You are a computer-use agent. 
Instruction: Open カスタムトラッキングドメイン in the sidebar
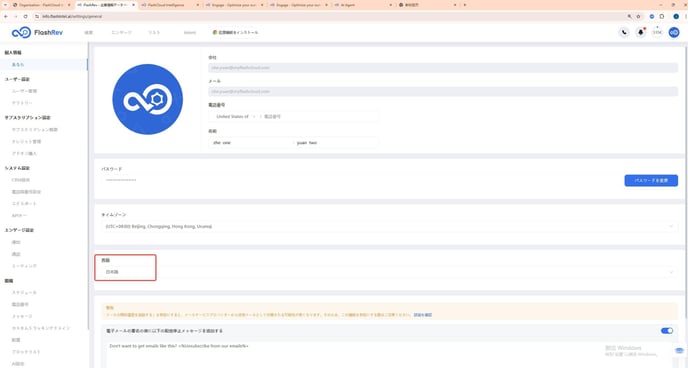coord(41,328)
